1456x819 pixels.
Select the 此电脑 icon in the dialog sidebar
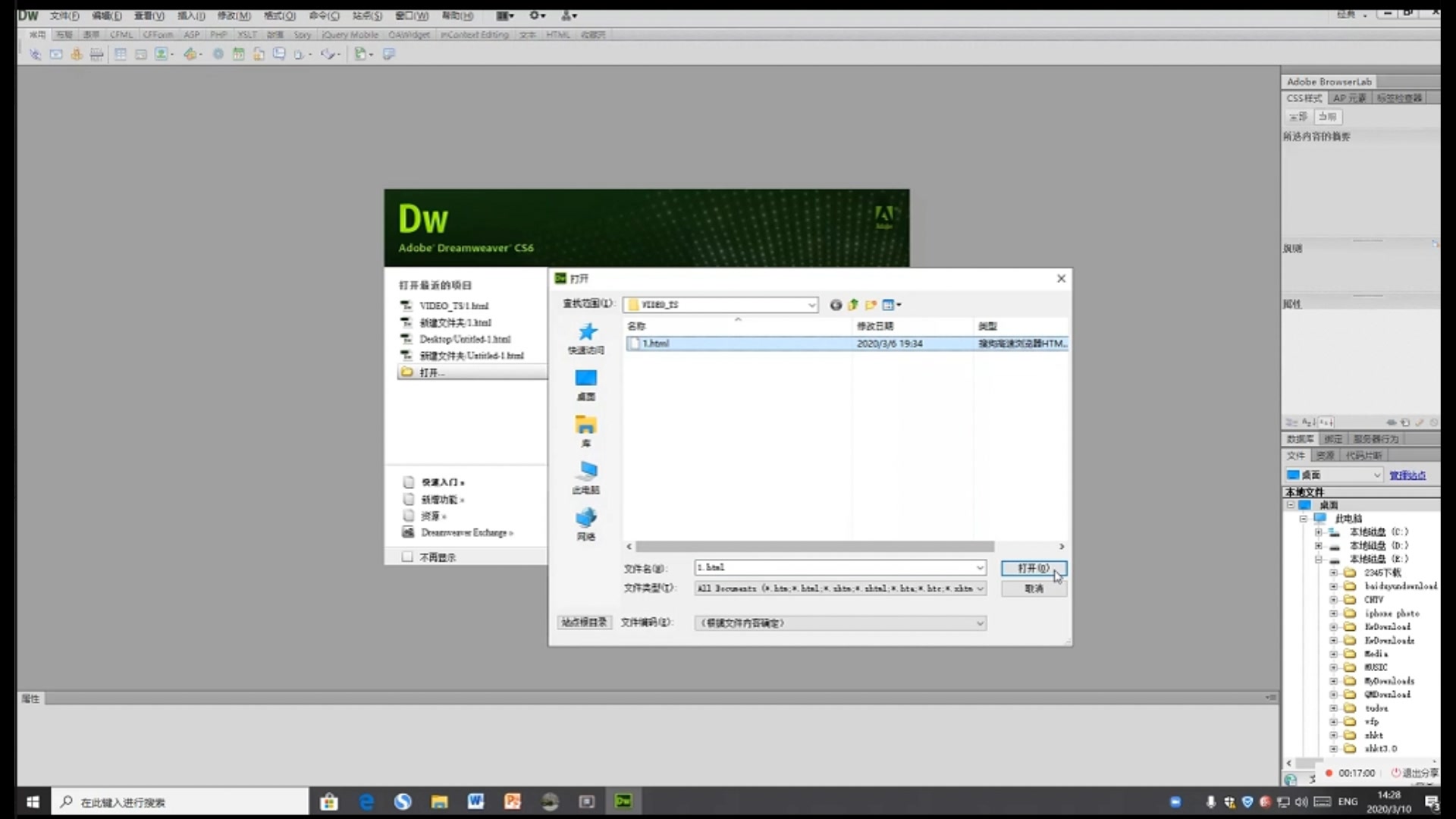[585, 476]
